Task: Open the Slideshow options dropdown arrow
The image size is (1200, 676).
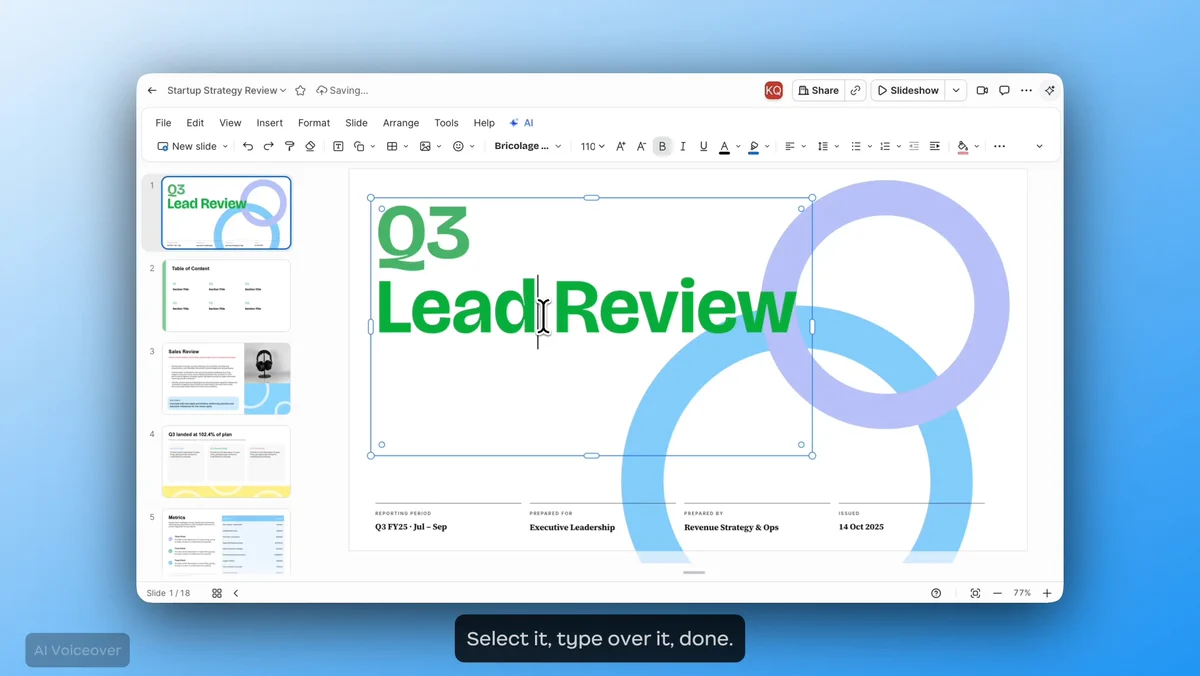Action: [956, 90]
